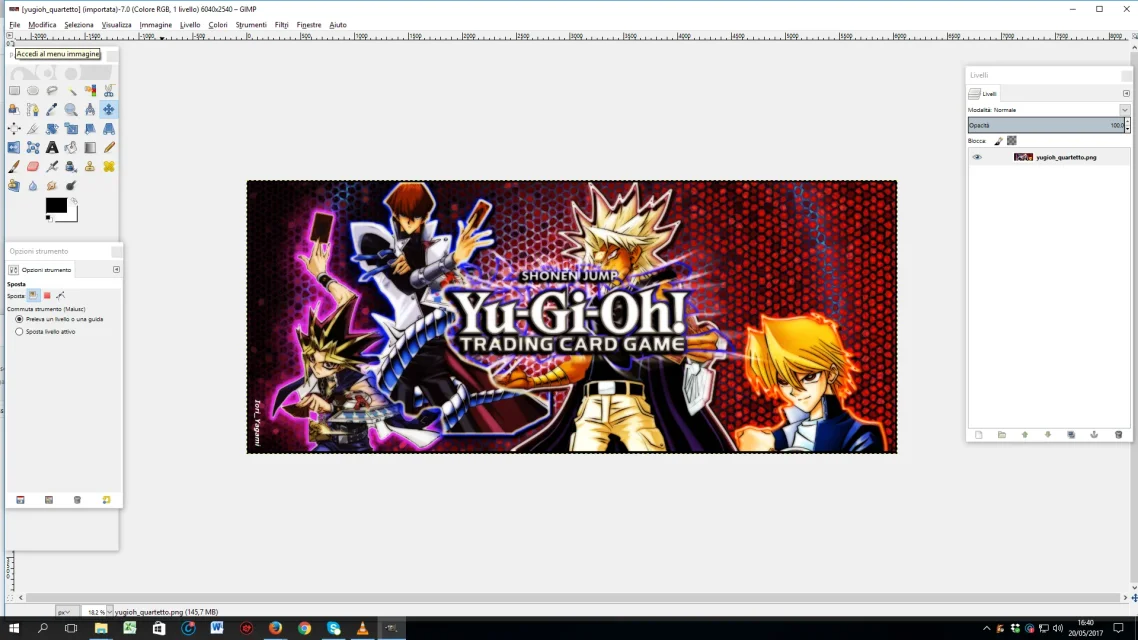Collapse the Livelli tab panel arrow
The width and height of the screenshot is (1138, 640).
tap(1126, 93)
